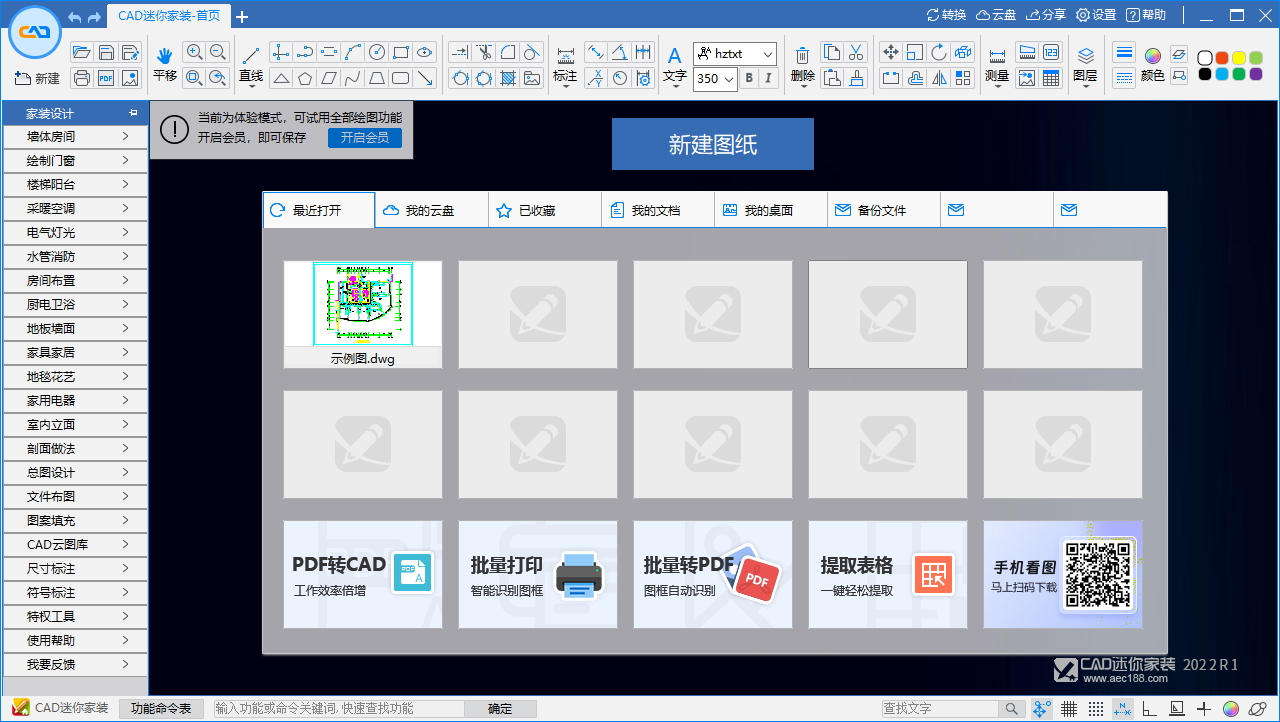Click the 图层 (Layers) icon
Screen dimensions: 1280x722
pos(1086,64)
